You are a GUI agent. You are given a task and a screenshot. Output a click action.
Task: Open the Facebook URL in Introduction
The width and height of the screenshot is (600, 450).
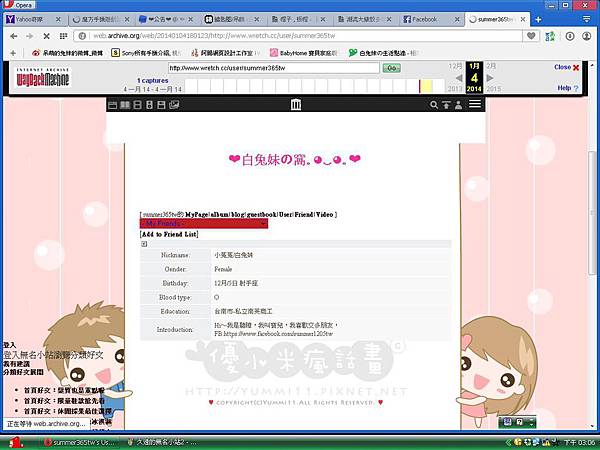point(278,334)
